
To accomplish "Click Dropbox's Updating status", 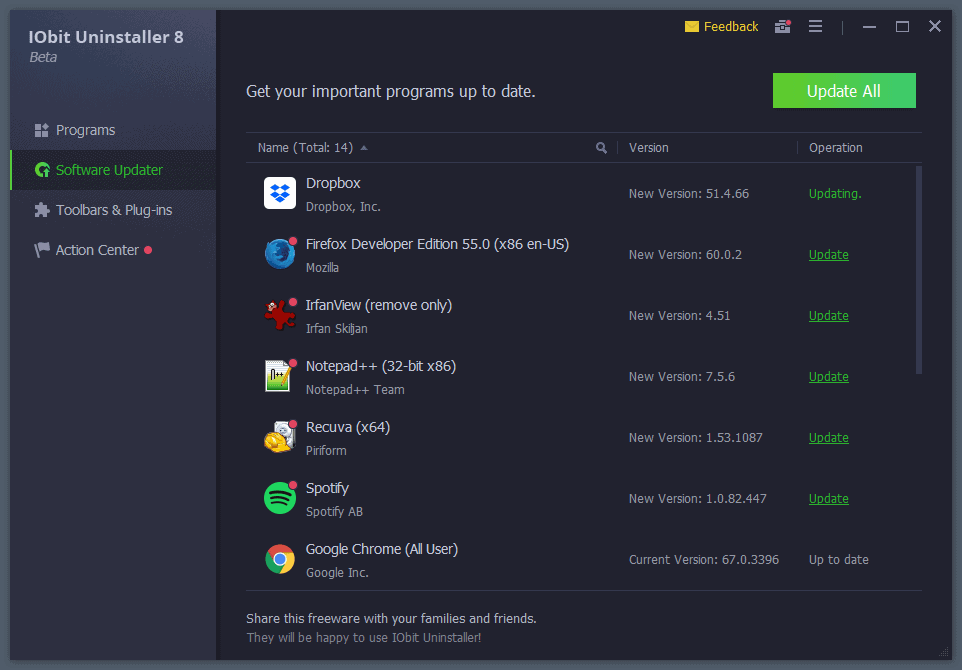I will [835, 194].
